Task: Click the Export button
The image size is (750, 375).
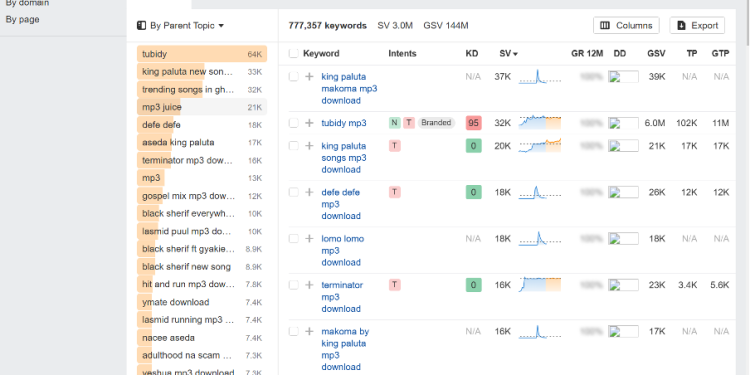Action: tap(697, 25)
